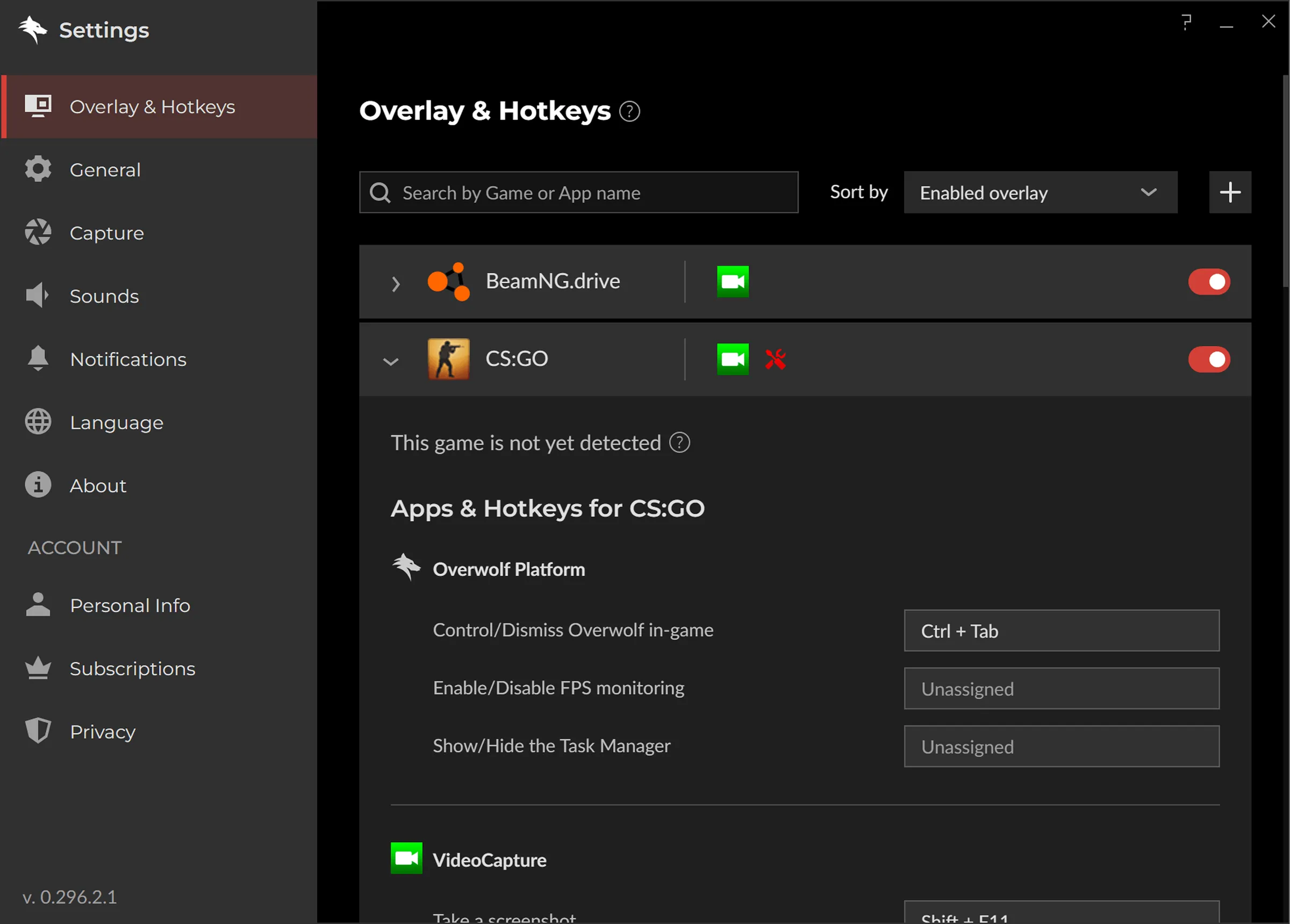Viewport: 1290px width, 924px height.
Task: Click VideoCapture icon in CS:GO row
Action: pos(733,359)
